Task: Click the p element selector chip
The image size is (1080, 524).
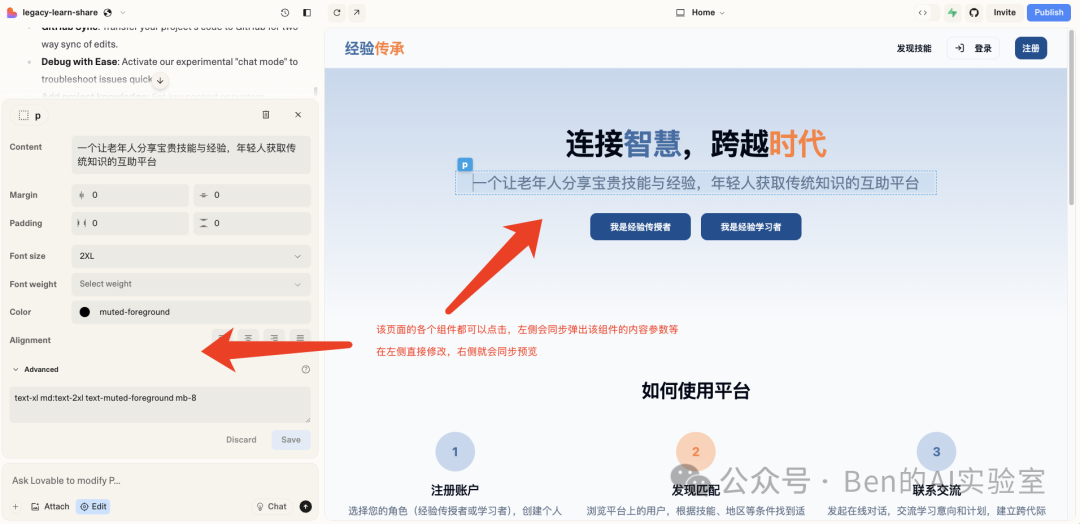Action: [x=30, y=116]
